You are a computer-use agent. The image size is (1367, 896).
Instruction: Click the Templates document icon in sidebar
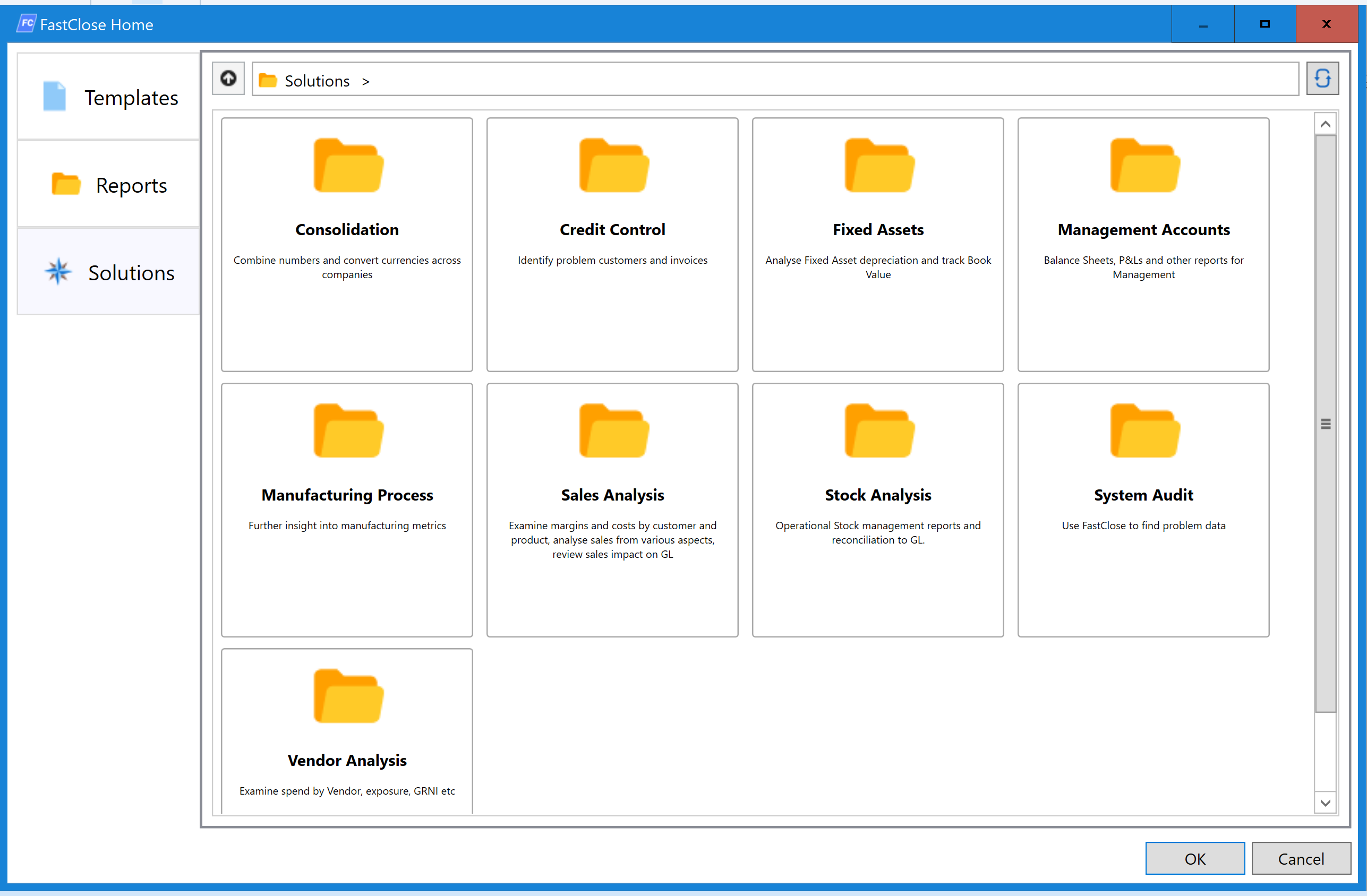[55, 97]
